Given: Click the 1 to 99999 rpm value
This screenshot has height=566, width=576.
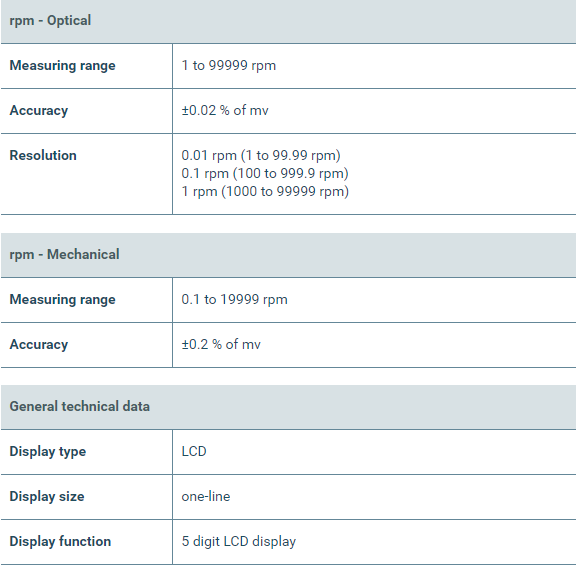Looking at the screenshot, I should [x=228, y=65].
